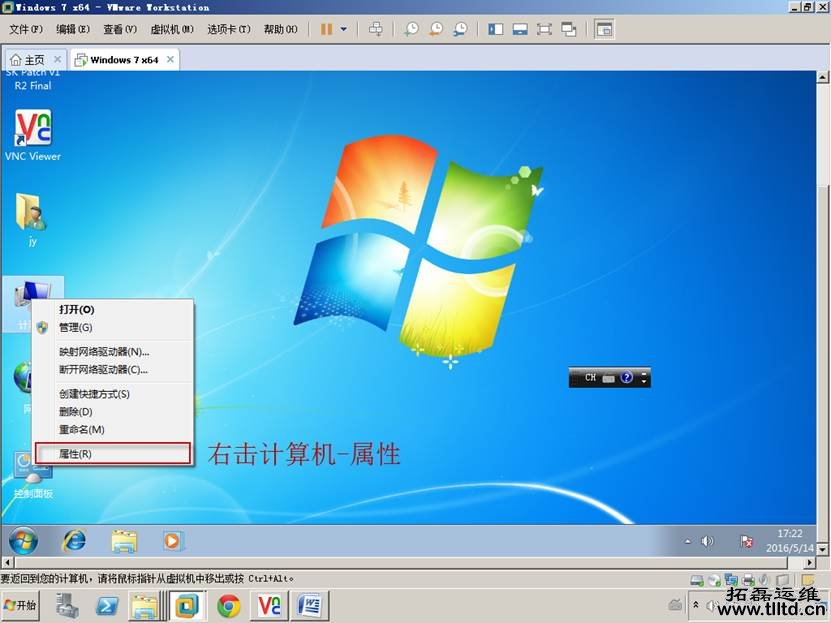Open PowerShell from host taskbar
The image size is (831, 623).
(x=107, y=606)
